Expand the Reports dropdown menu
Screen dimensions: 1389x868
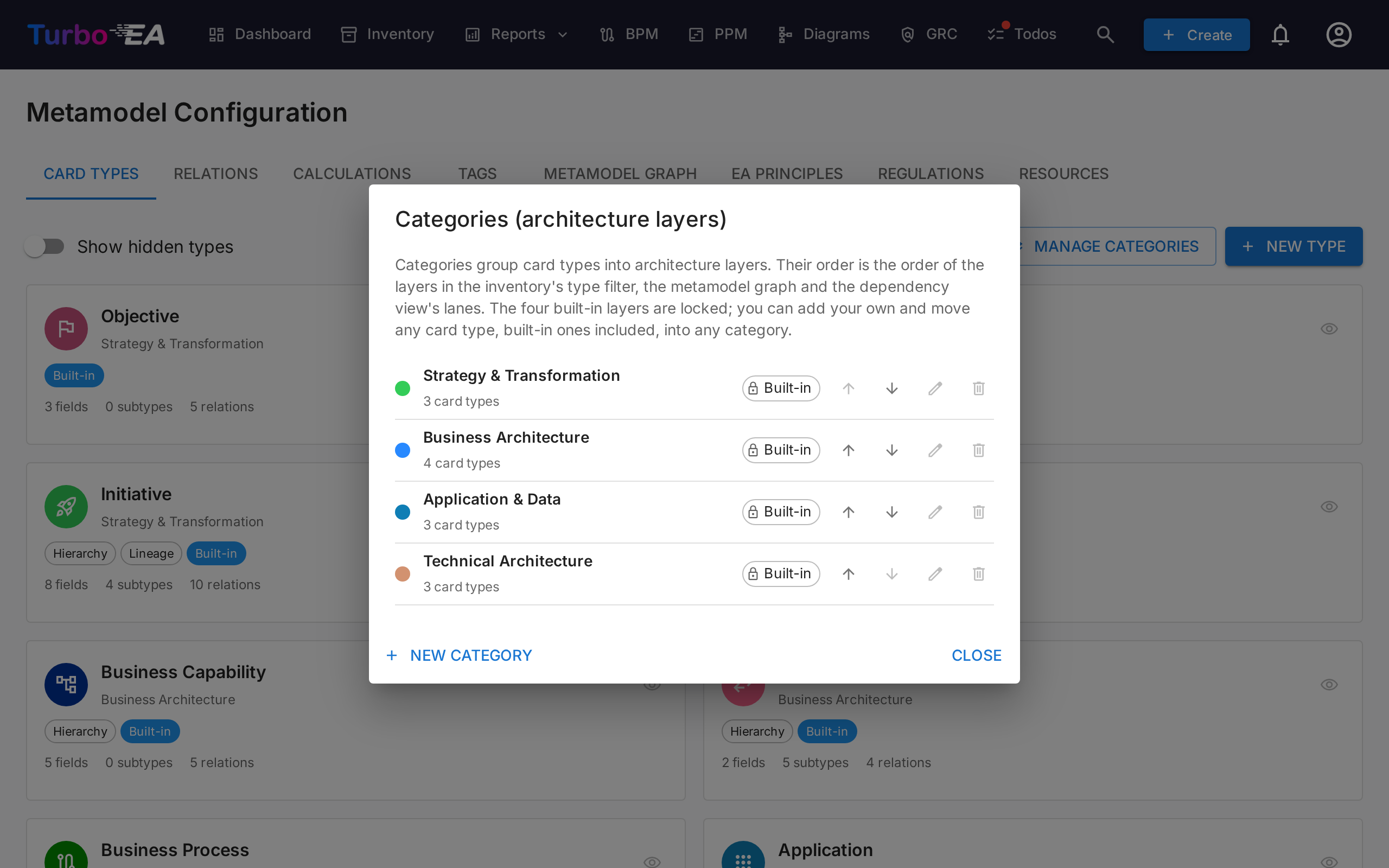point(516,34)
